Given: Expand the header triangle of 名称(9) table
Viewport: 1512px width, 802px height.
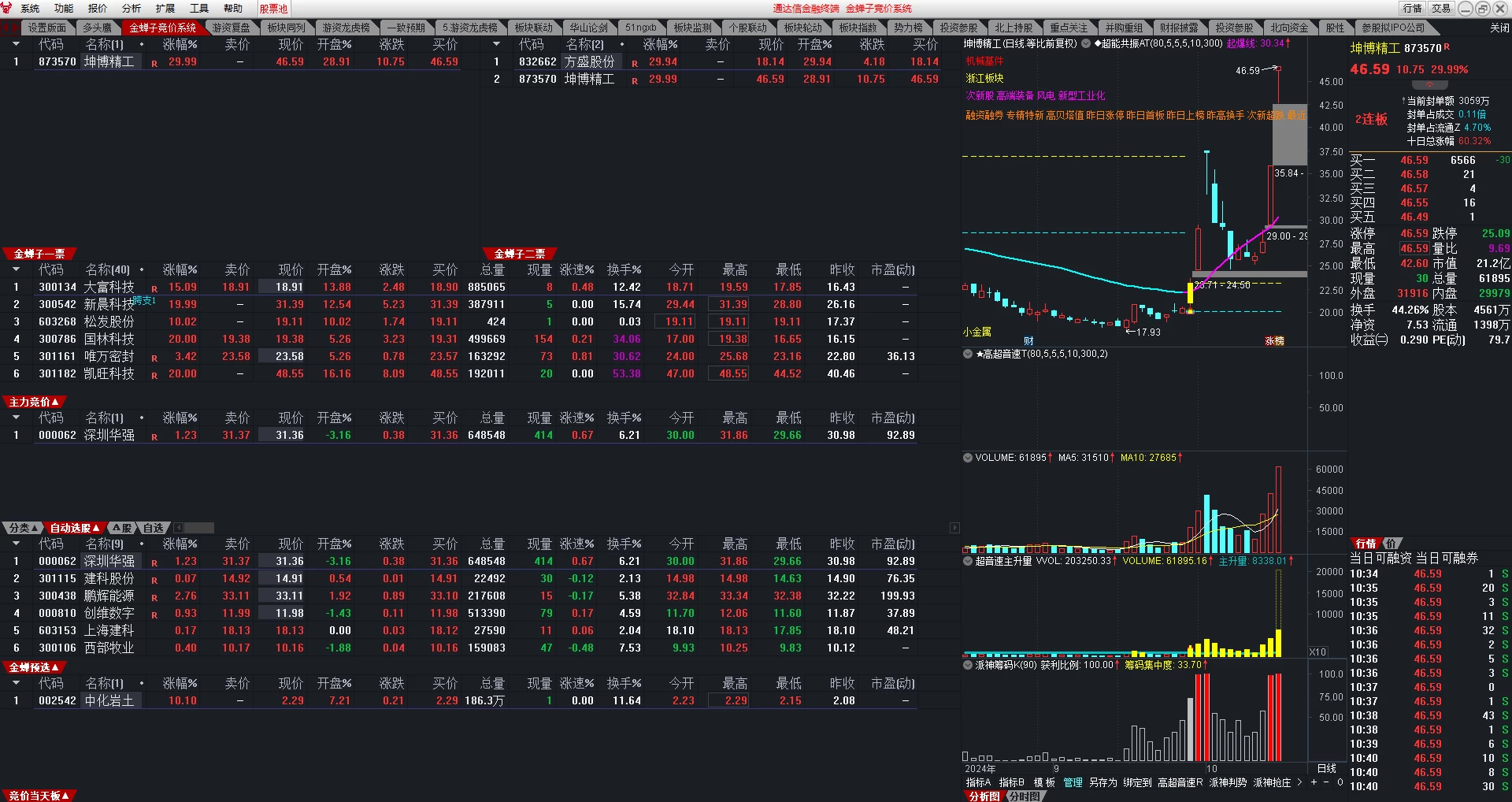Looking at the screenshot, I should (16, 544).
